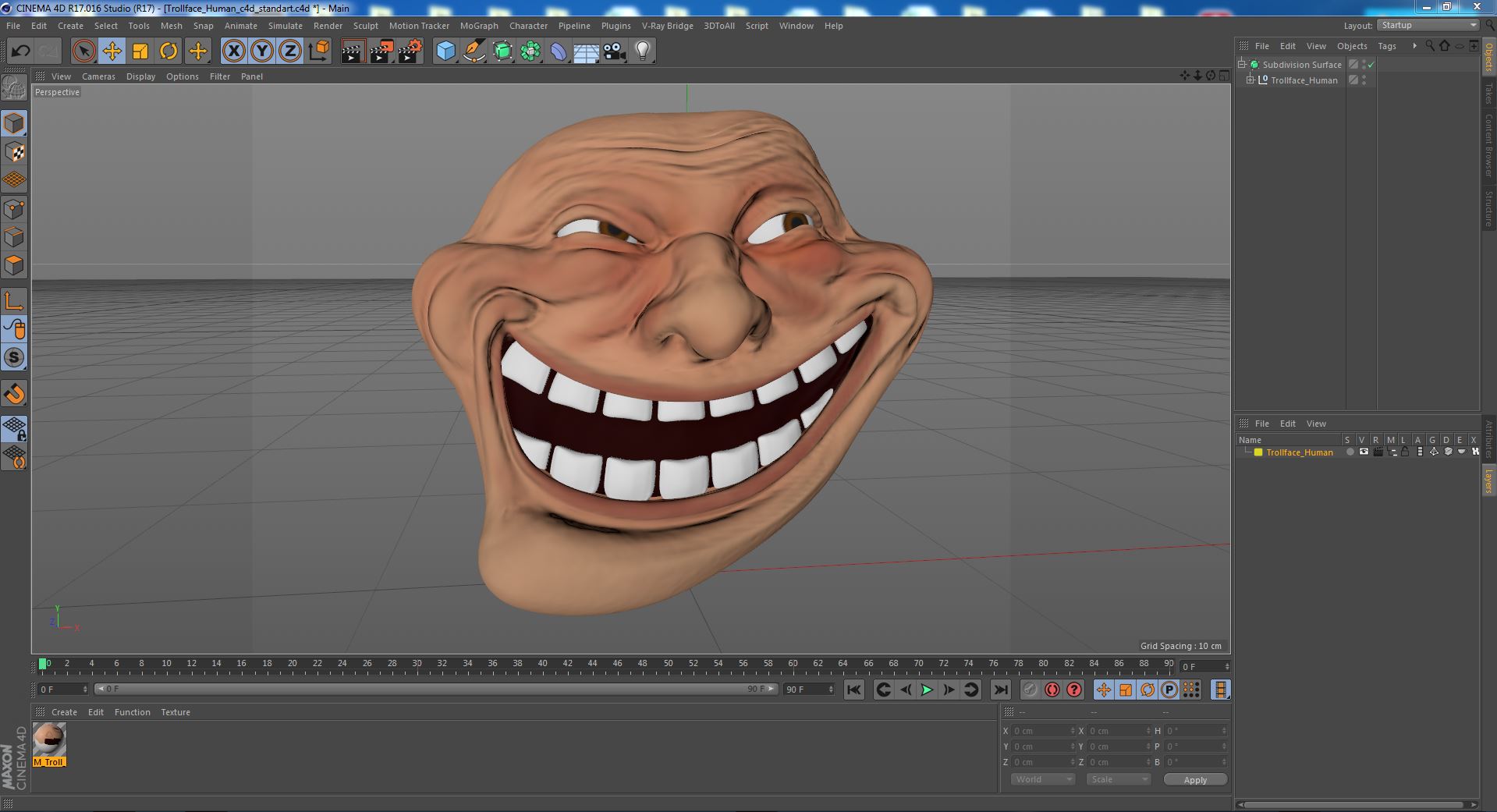This screenshot has width=1497, height=812.
Task: Activate the Scale tool in top toolbar
Action: (140, 51)
